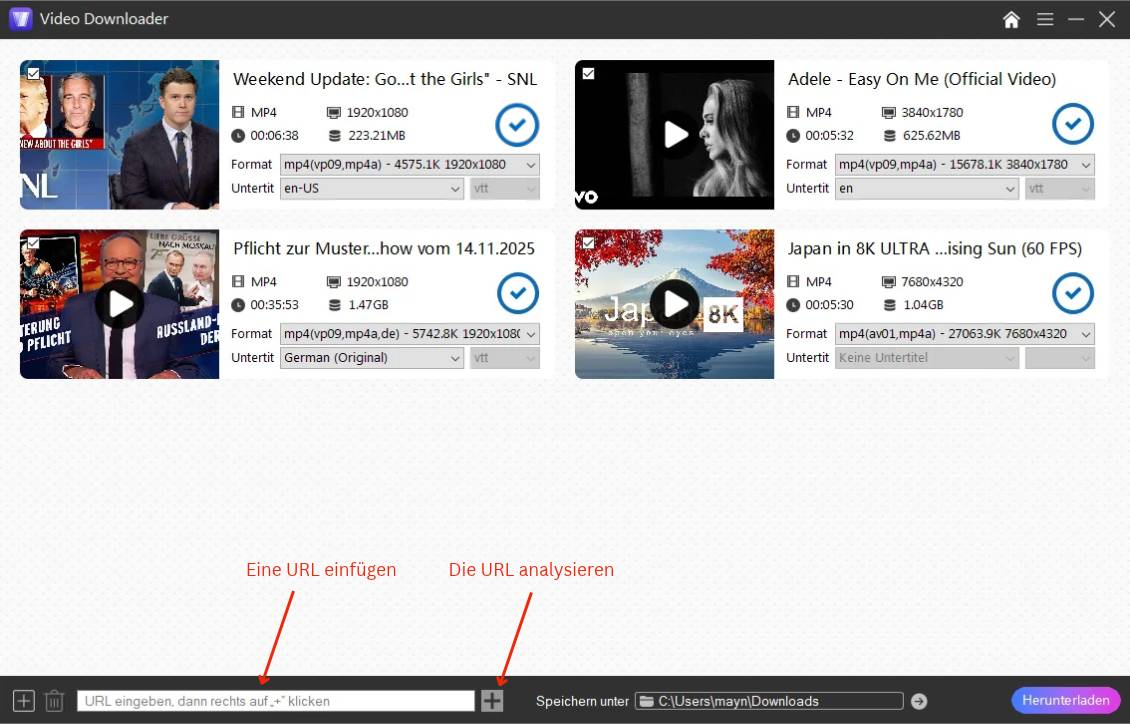This screenshot has height=724, width=1130.
Task: Open the vtt dropdown on Pflicht zur Muster card
Action: pos(504,358)
